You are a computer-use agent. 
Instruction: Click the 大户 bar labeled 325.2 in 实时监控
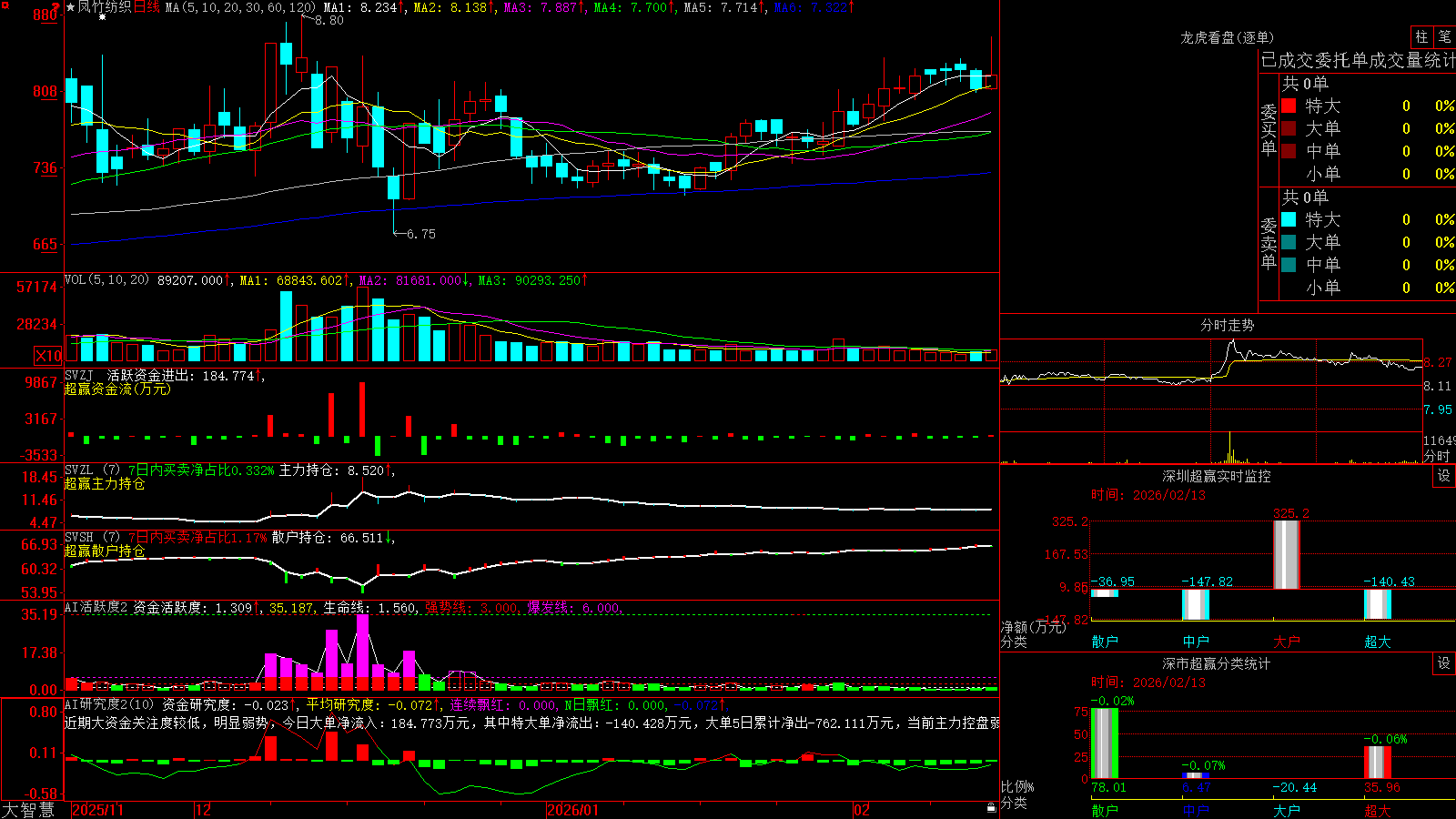click(x=1287, y=555)
